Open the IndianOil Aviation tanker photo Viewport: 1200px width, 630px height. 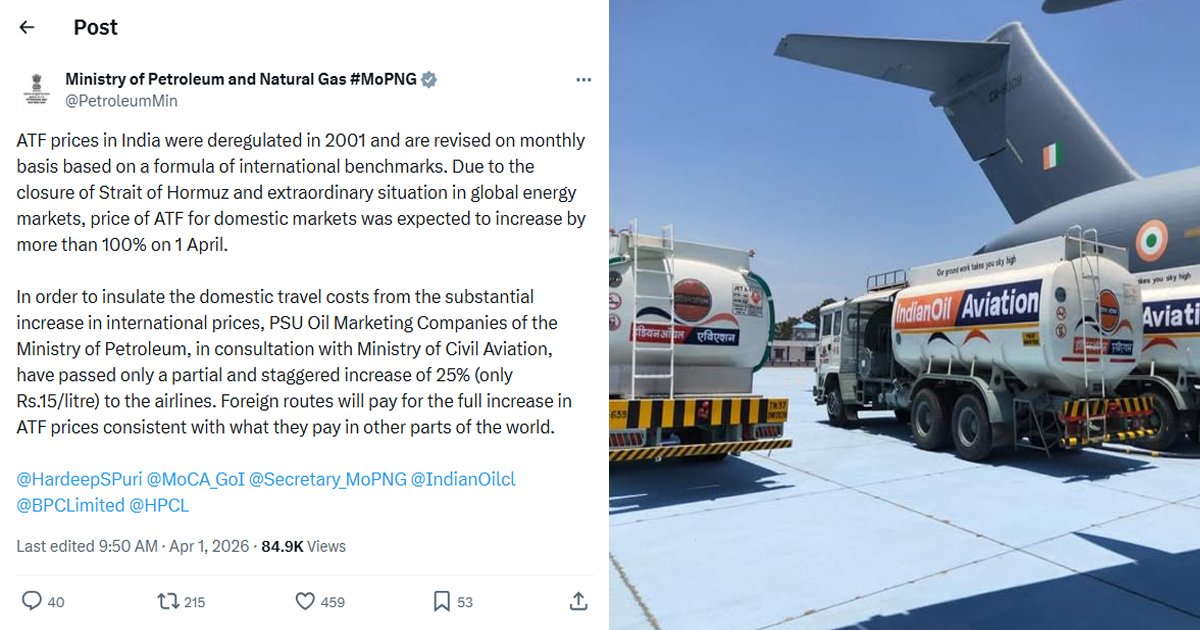coord(904,315)
